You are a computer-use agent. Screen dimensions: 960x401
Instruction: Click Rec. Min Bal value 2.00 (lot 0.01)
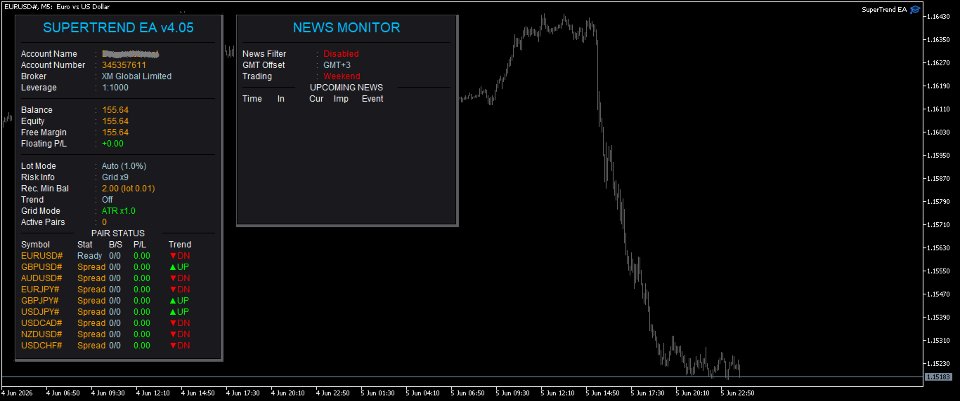129,189
